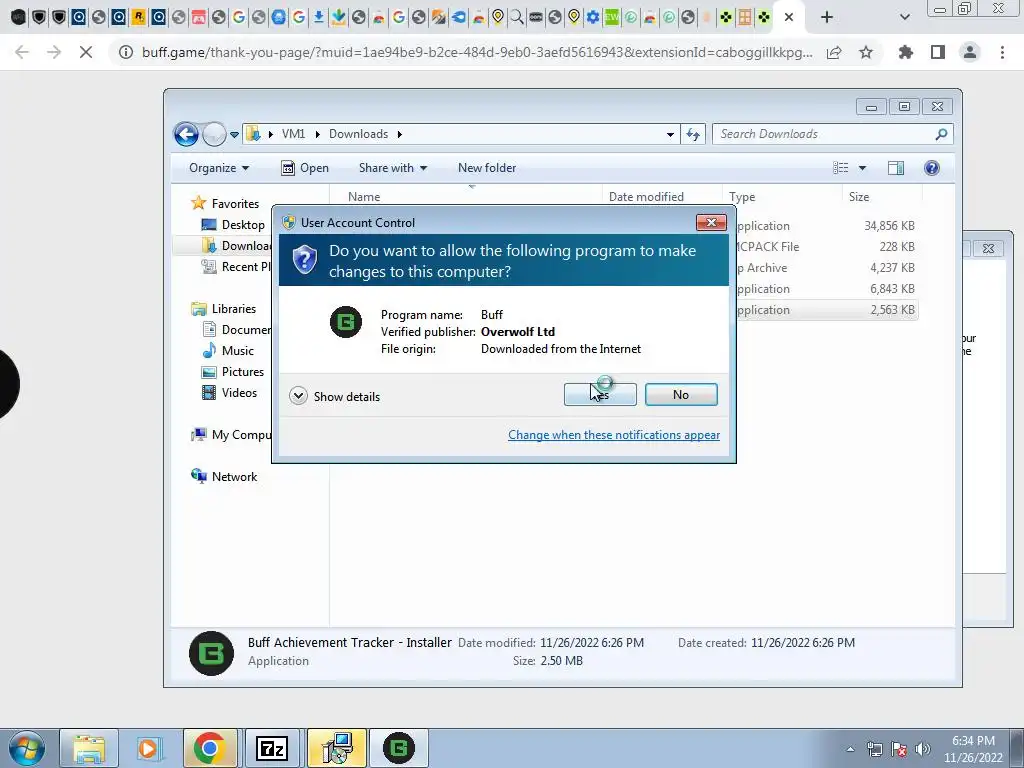The image size is (1024, 768).
Task: Select the MCPACK File row
Action: [x=827, y=247]
